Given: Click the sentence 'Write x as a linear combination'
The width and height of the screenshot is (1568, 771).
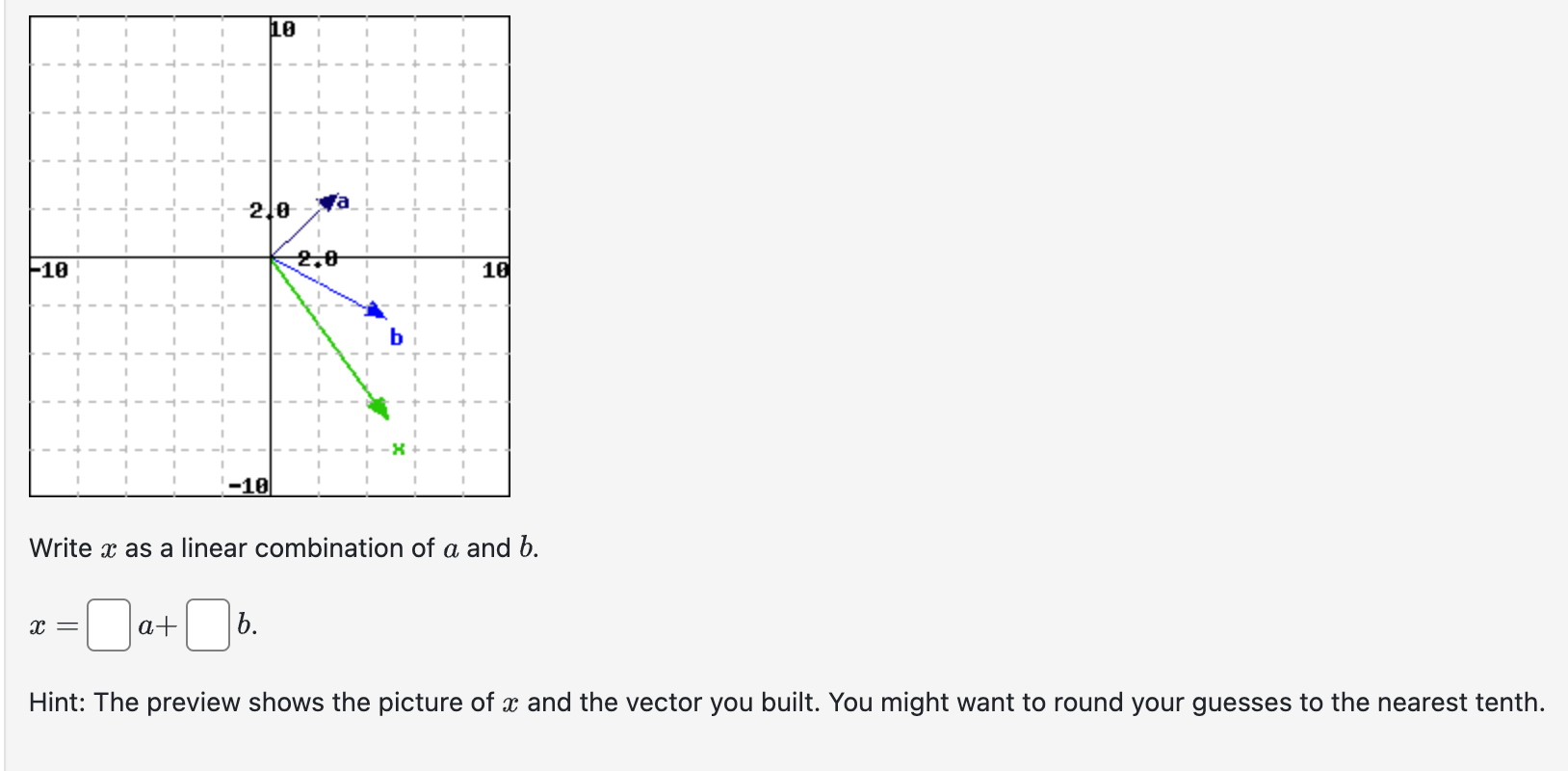Looking at the screenshot, I should (284, 547).
